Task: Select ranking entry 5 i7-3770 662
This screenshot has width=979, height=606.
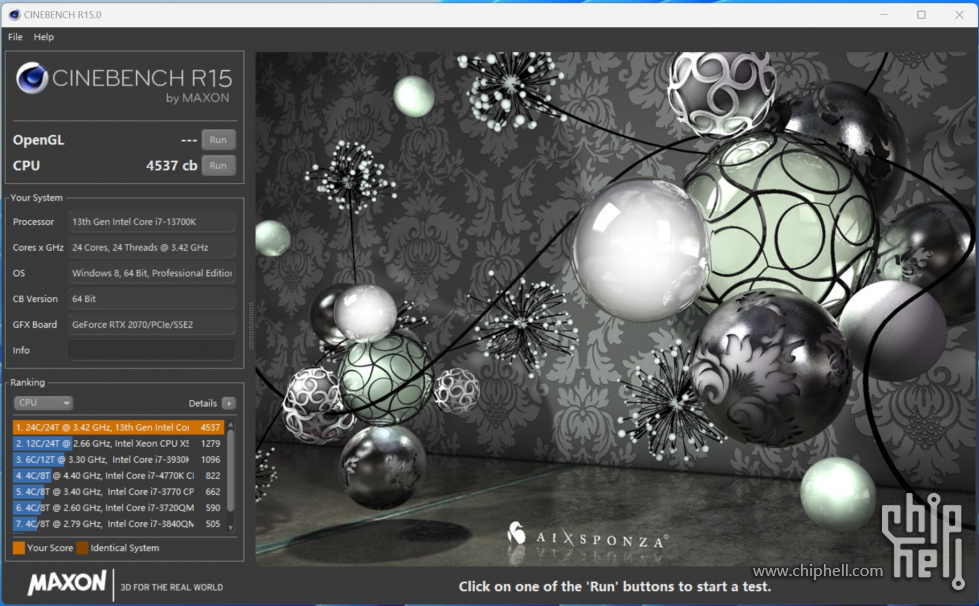Action: pos(118,492)
